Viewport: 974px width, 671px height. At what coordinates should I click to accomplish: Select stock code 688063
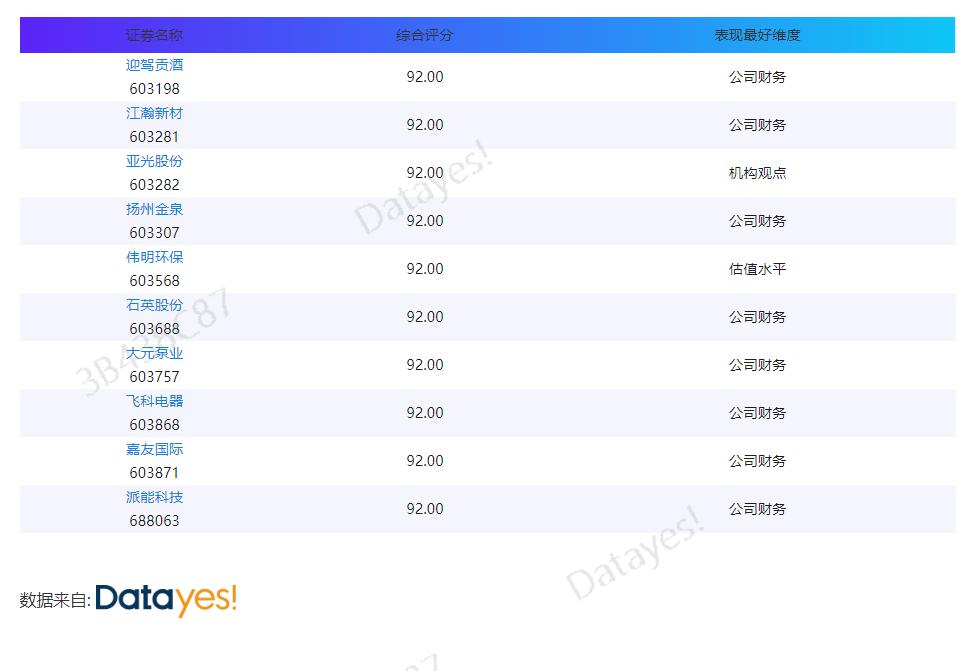(x=154, y=520)
